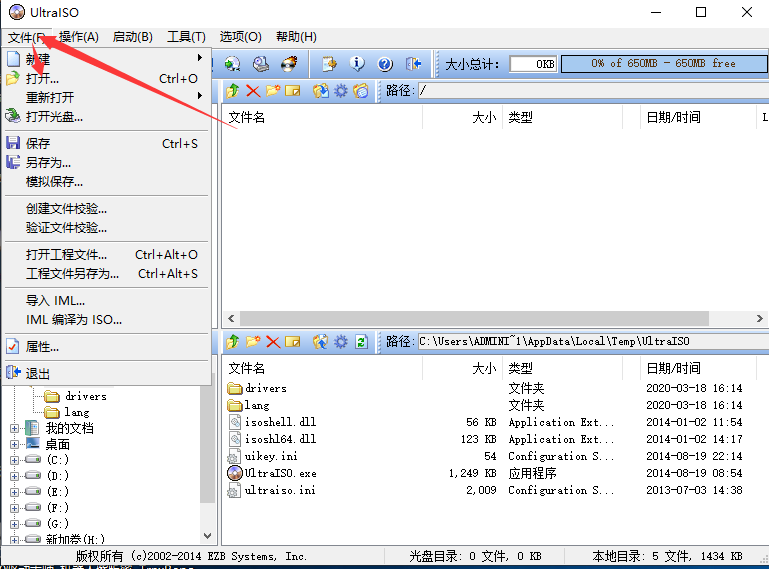Image resolution: width=769 pixels, height=569 pixels.
Task: Click the burn disc image flame icon
Action: pos(289,64)
